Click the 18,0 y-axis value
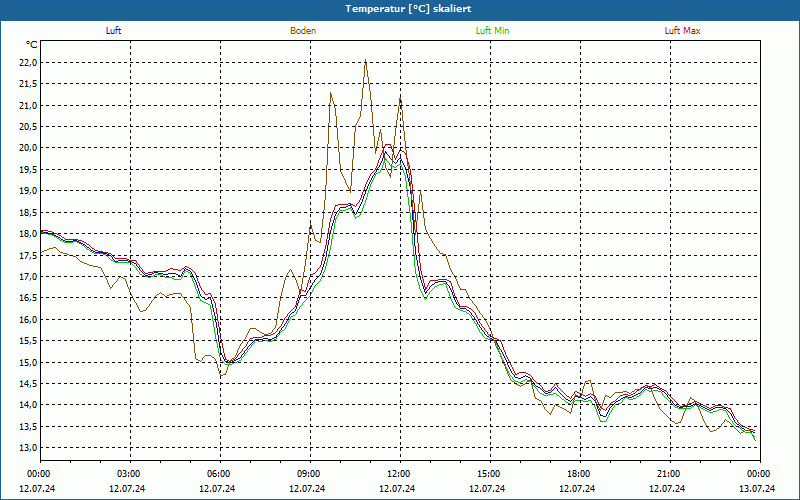 point(29,234)
